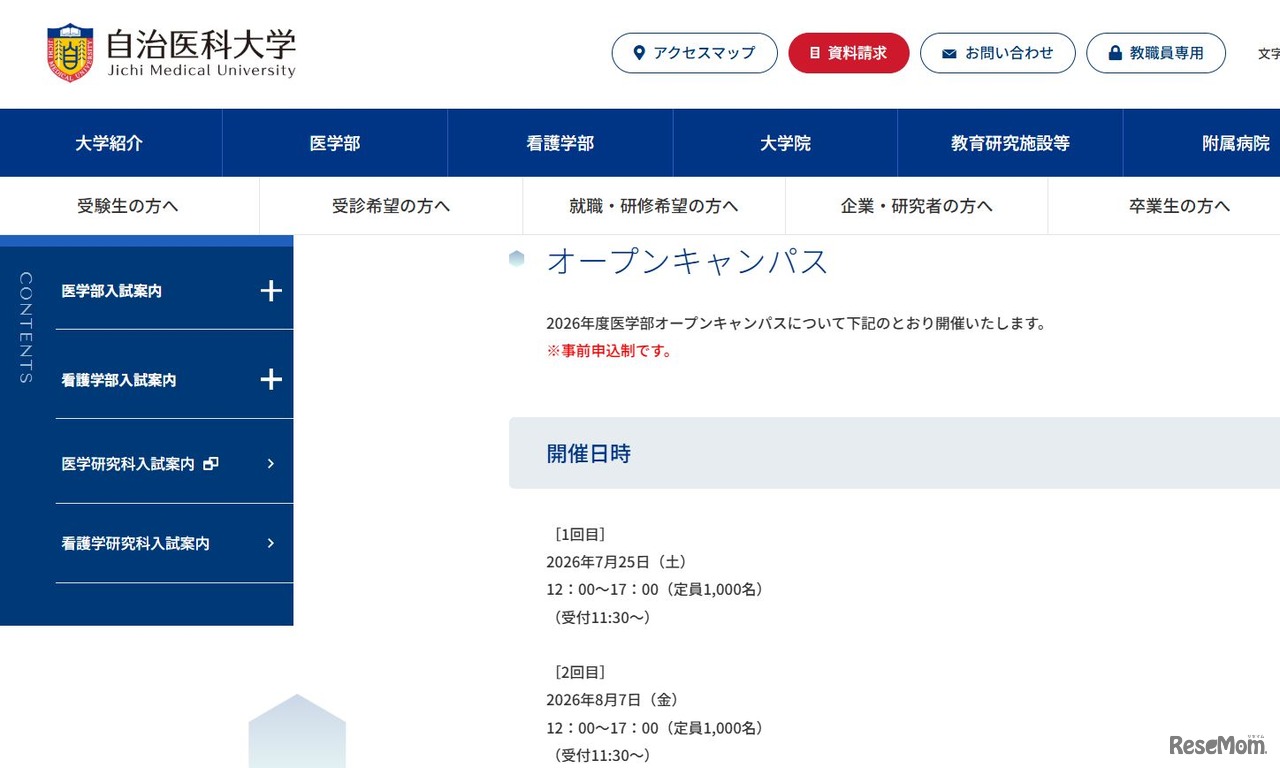Click the chevron next to 医学研究科入試案内
This screenshot has height=768, width=1280.
[x=271, y=464]
